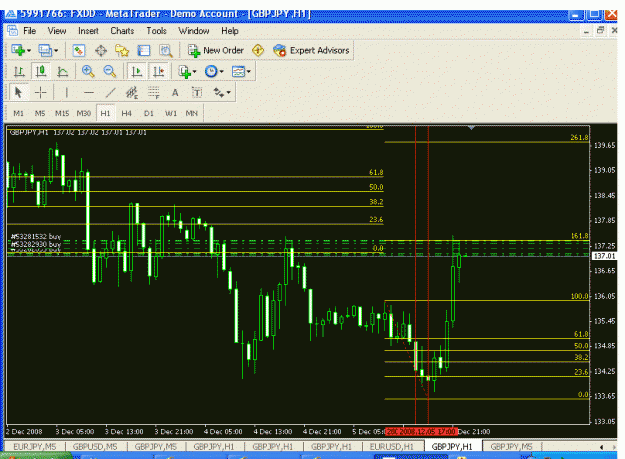Expand the Periods dropdown arrow

click(x=222, y=72)
